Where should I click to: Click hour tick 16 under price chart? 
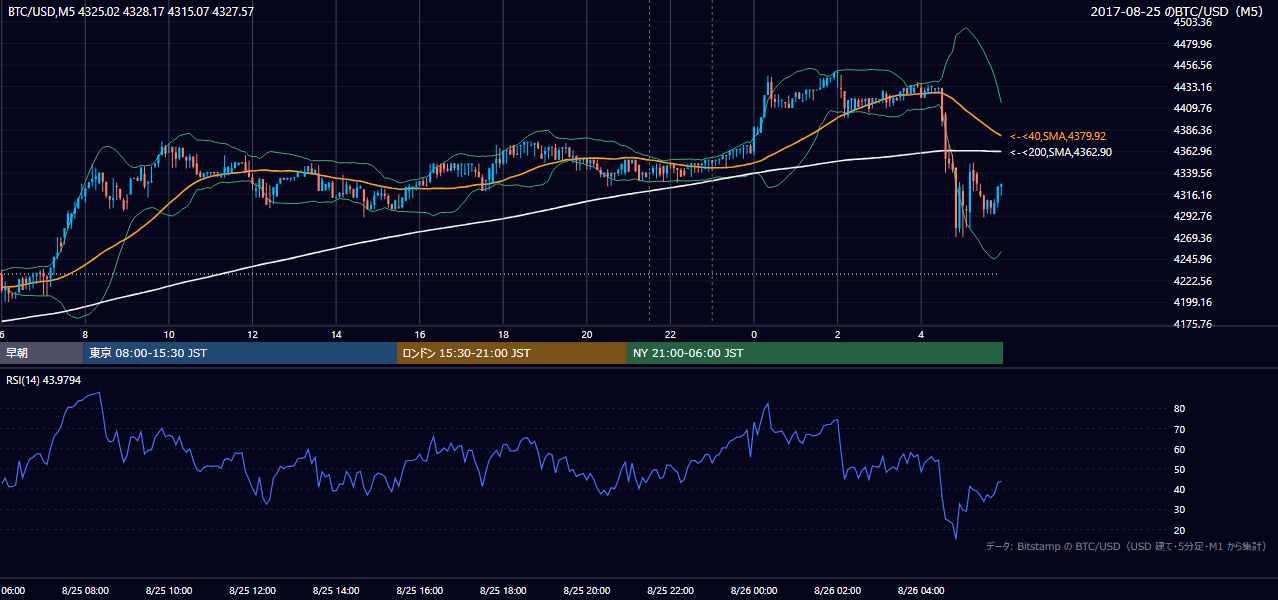[x=420, y=334]
